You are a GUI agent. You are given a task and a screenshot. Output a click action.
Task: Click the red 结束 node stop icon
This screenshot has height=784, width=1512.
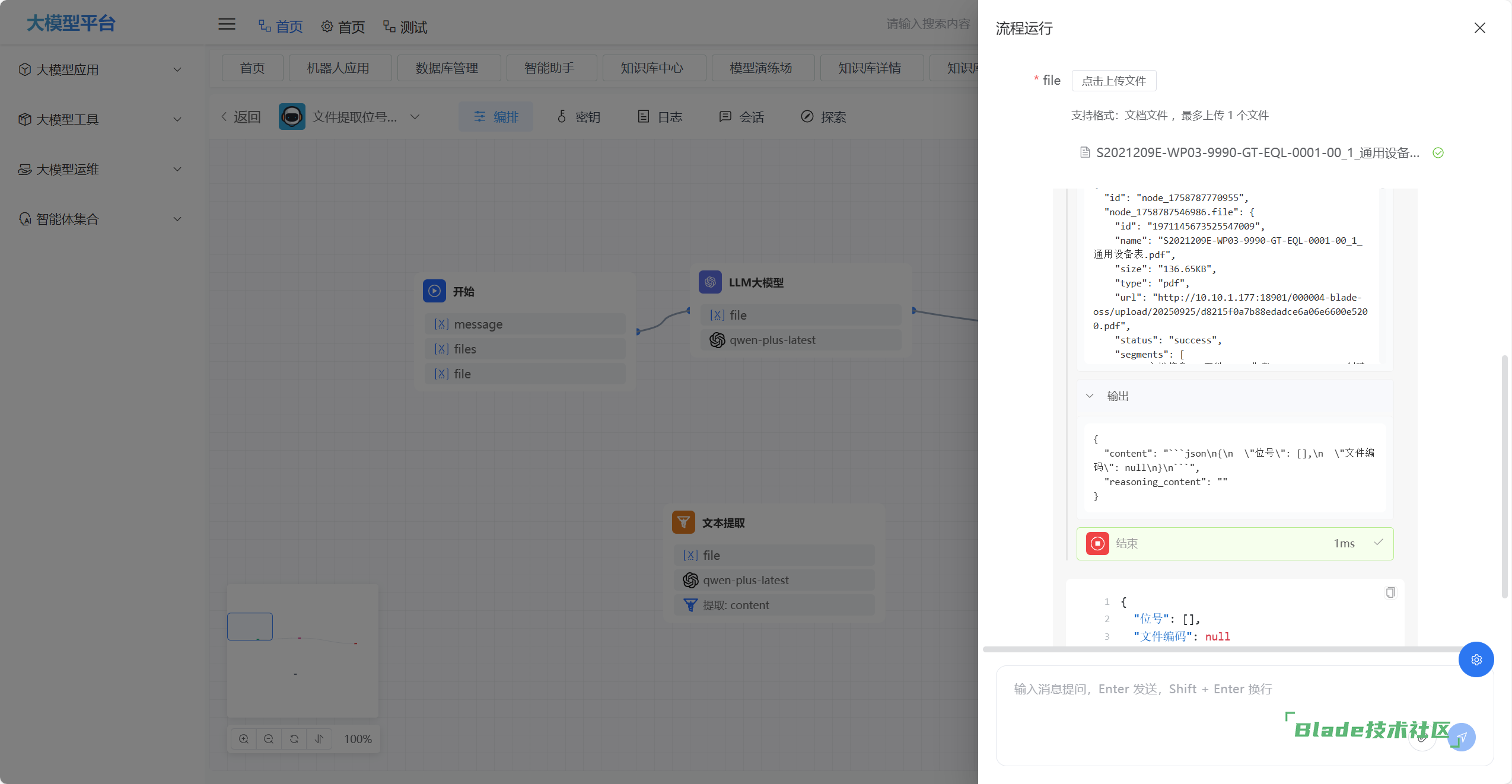coord(1097,543)
